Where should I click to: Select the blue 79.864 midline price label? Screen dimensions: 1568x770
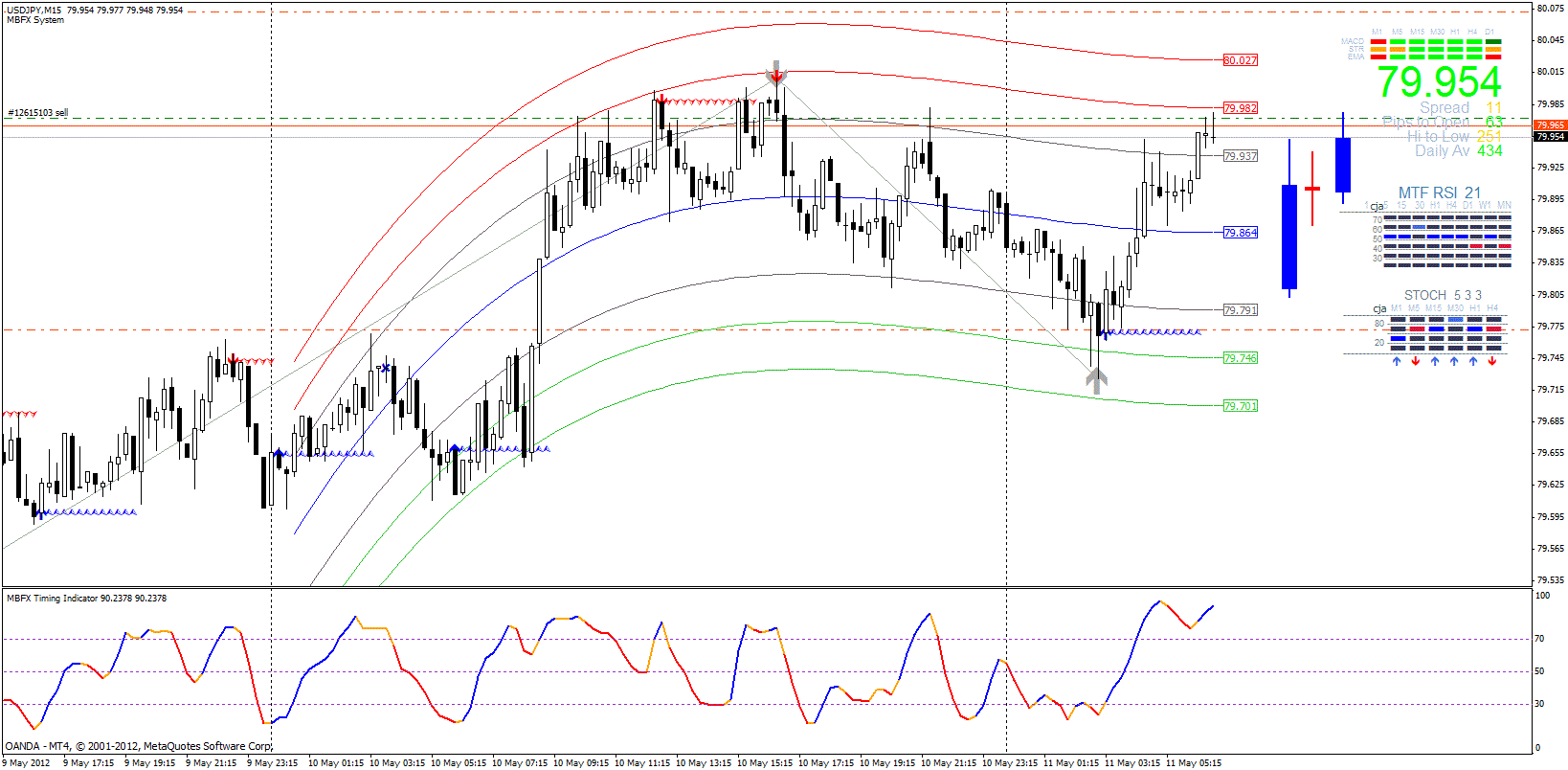click(x=1240, y=233)
